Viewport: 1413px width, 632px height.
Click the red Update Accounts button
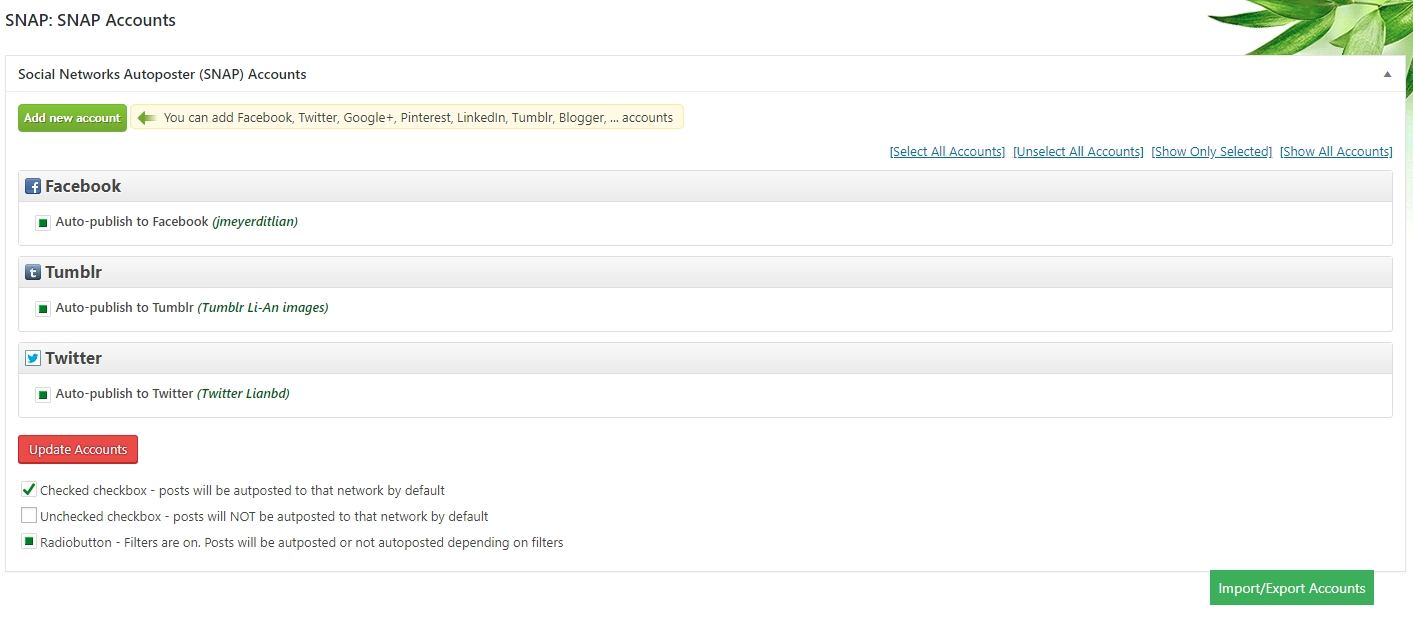(78, 450)
